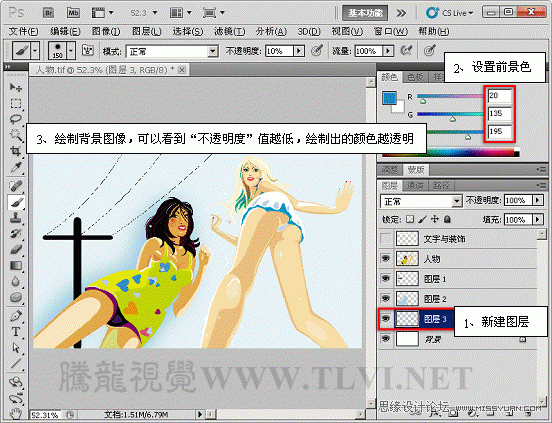Image resolution: width=552 pixels, height=423 pixels.
Task: Hide the 图层 2 layer
Action: 386,299
